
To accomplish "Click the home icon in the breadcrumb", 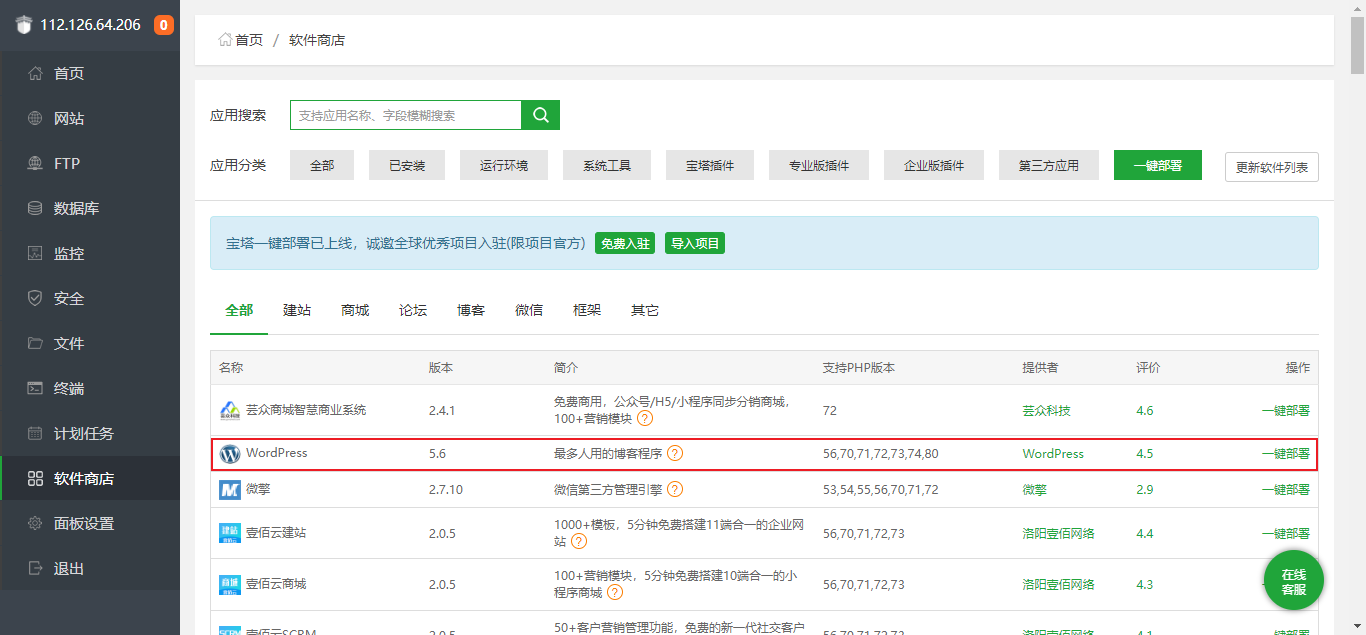I will (x=226, y=39).
